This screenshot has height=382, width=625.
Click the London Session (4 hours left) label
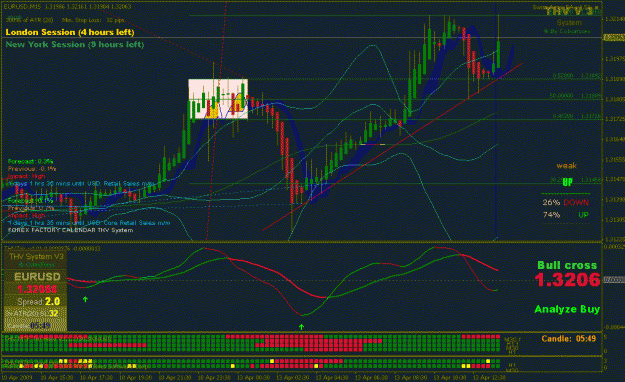[x=70, y=32]
